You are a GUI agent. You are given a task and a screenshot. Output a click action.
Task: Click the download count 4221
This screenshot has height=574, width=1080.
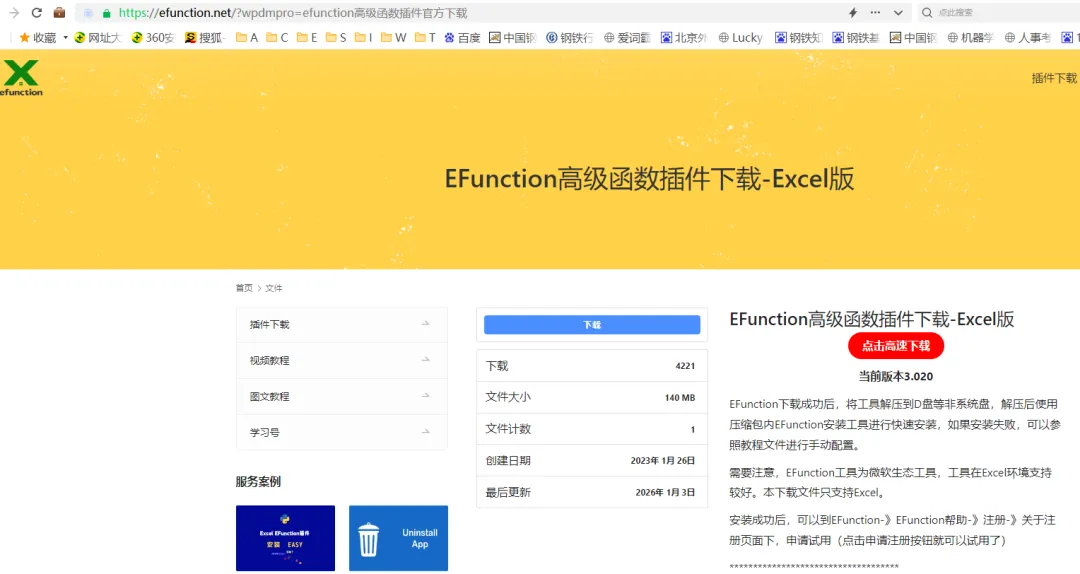coord(685,366)
